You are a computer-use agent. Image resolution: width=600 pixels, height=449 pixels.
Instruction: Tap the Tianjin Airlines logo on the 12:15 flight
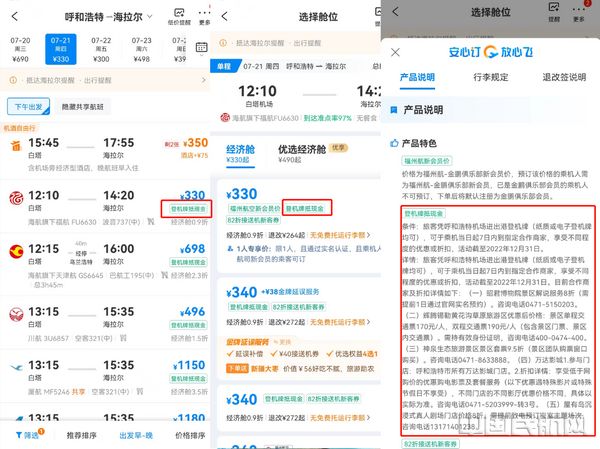coord(16,251)
